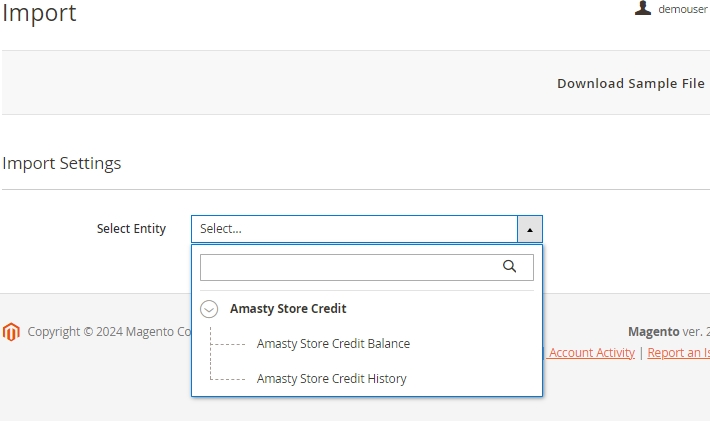Choose Amasty Store Credit History entity

coord(331,378)
